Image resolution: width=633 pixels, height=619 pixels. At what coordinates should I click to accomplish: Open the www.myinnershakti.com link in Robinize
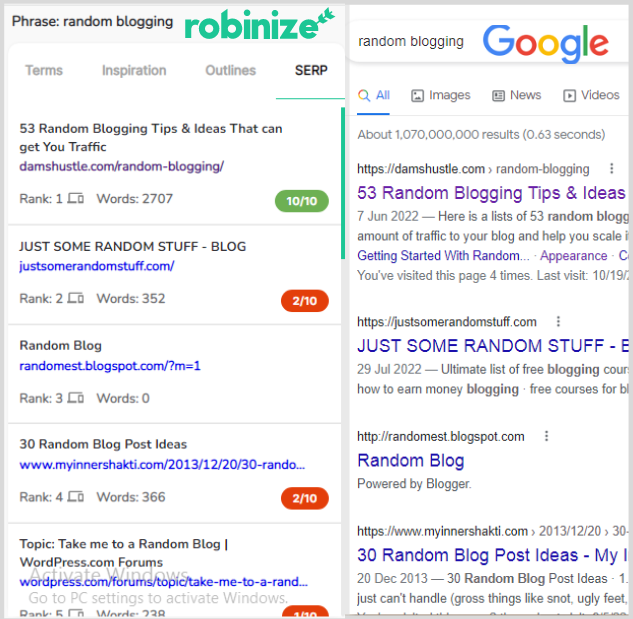click(x=162, y=465)
